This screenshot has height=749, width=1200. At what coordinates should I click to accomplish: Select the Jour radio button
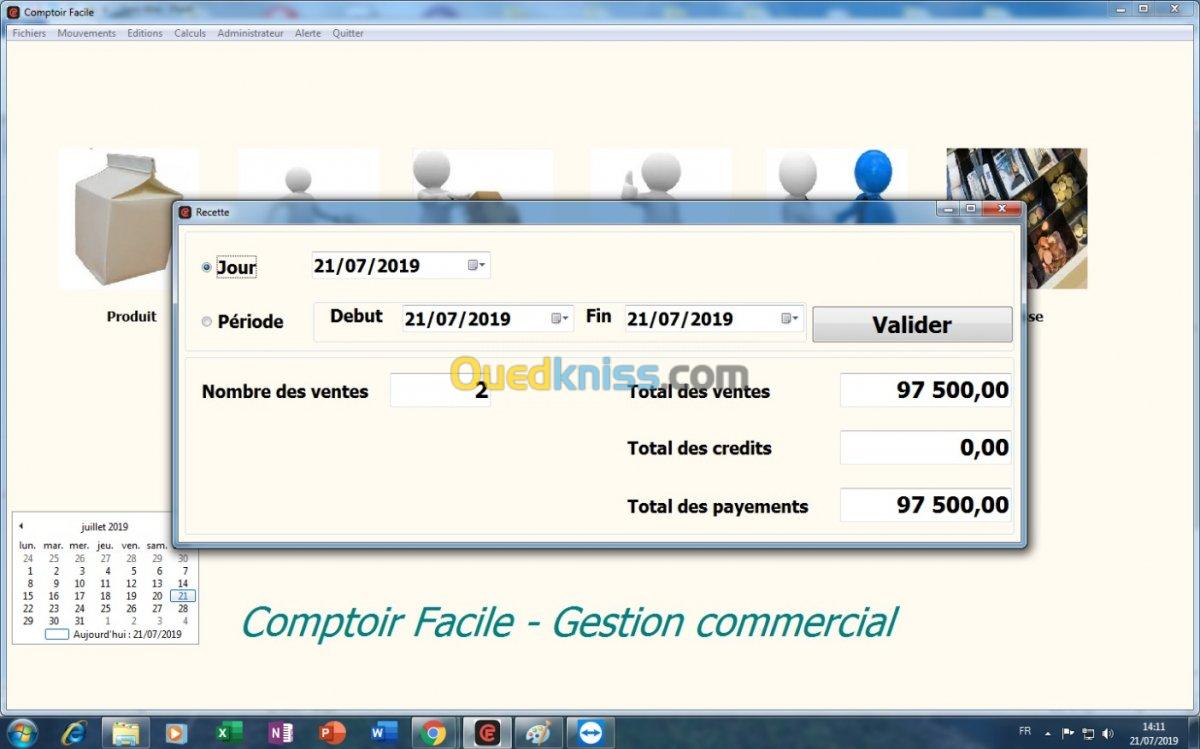pyautogui.click(x=207, y=267)
